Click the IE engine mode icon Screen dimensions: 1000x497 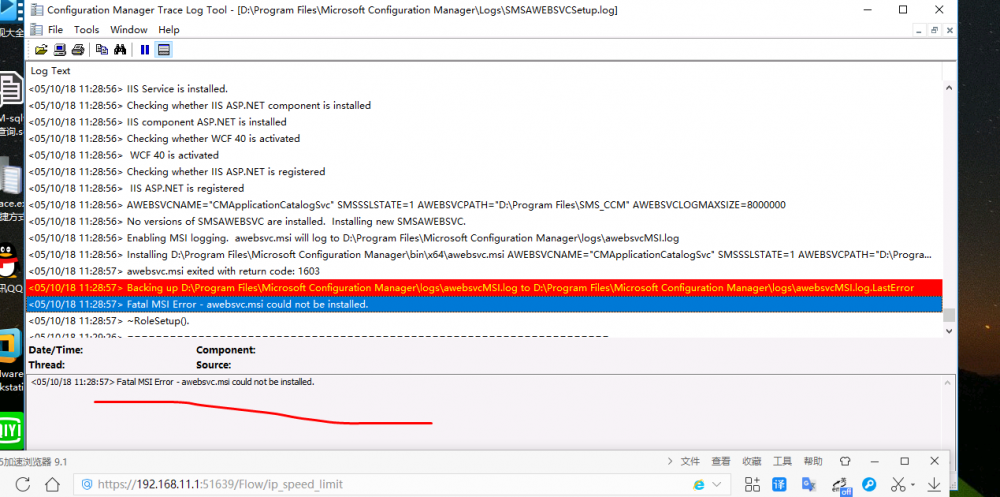[698, 484]
